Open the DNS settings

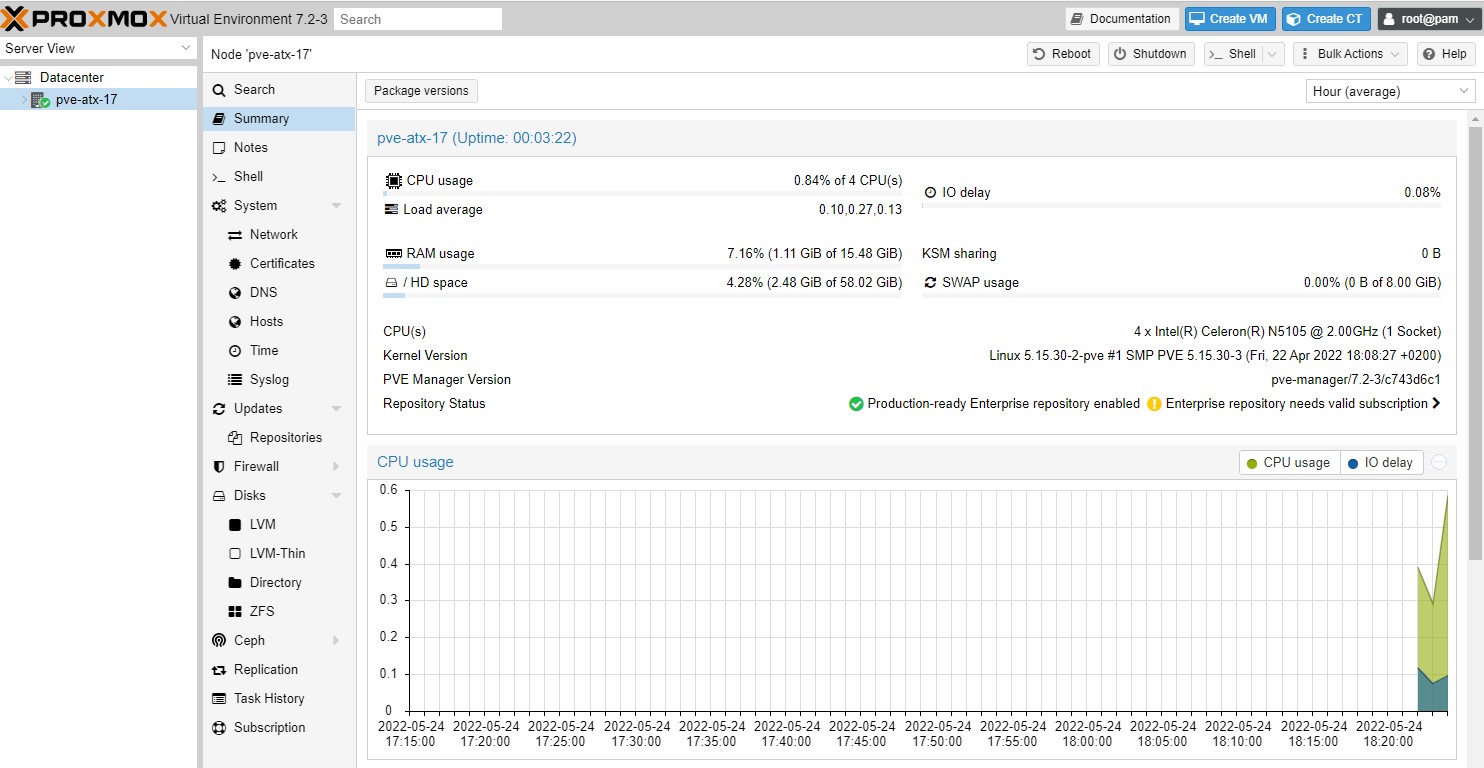(279, 292)
